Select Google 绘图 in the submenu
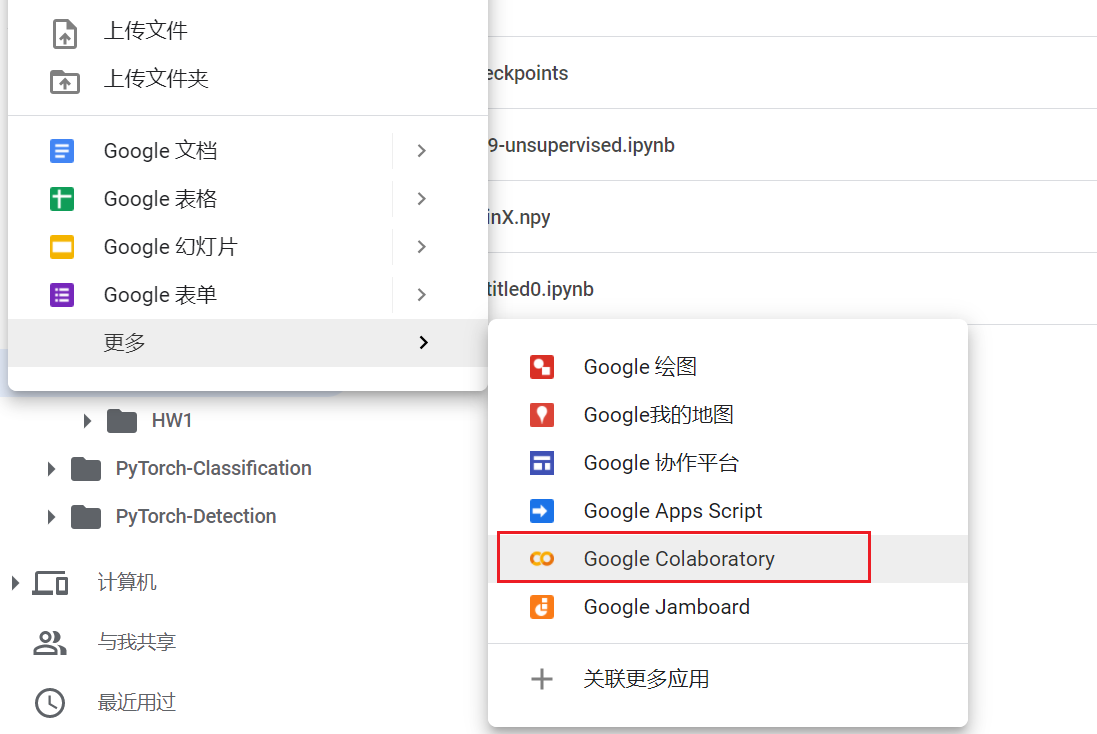 (x=728, y=367)
